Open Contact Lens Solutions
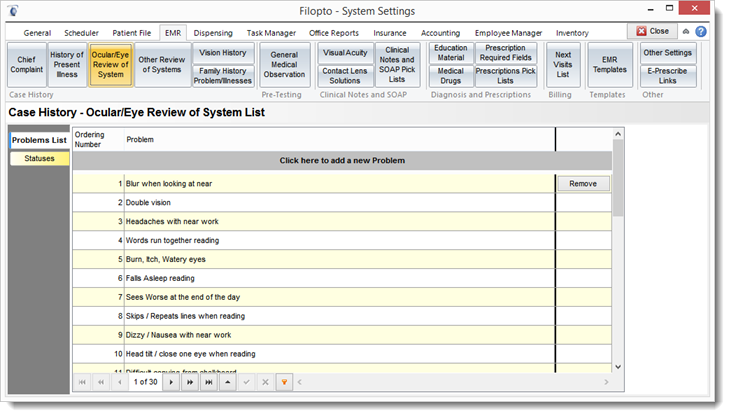This screenshot has width=730, height=417. click(x=345, y=76)
